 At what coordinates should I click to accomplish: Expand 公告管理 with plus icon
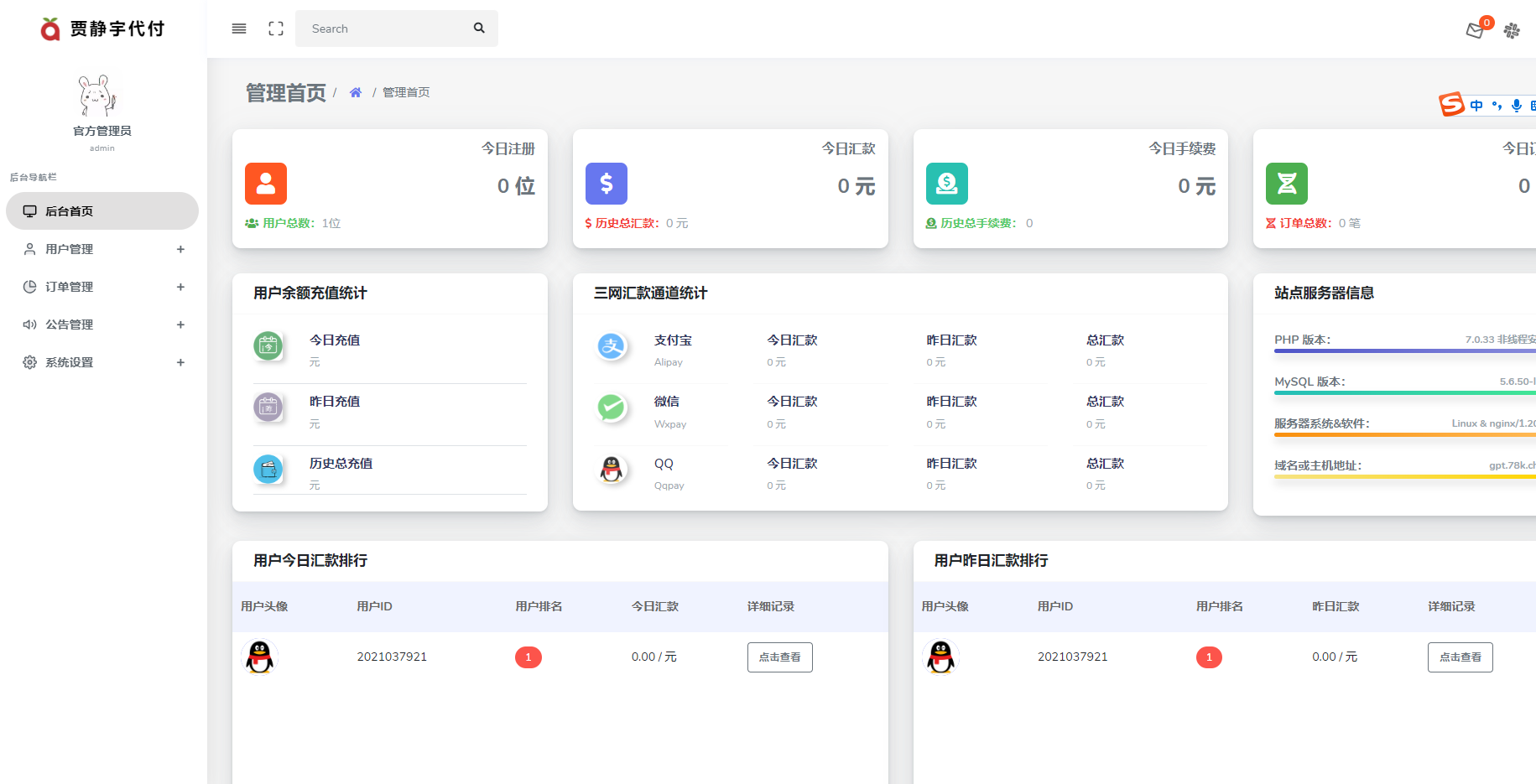coord(180,325)
